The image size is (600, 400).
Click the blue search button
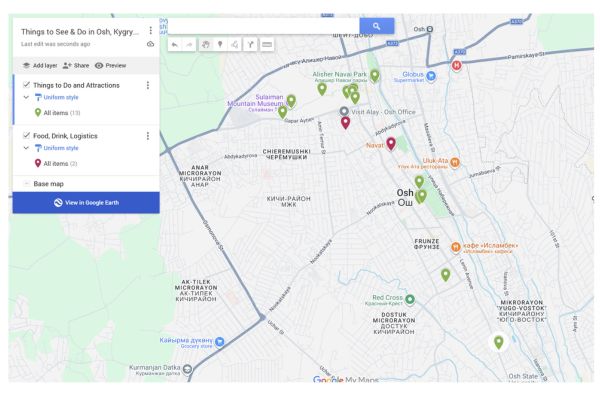click(x=377, y=26)
